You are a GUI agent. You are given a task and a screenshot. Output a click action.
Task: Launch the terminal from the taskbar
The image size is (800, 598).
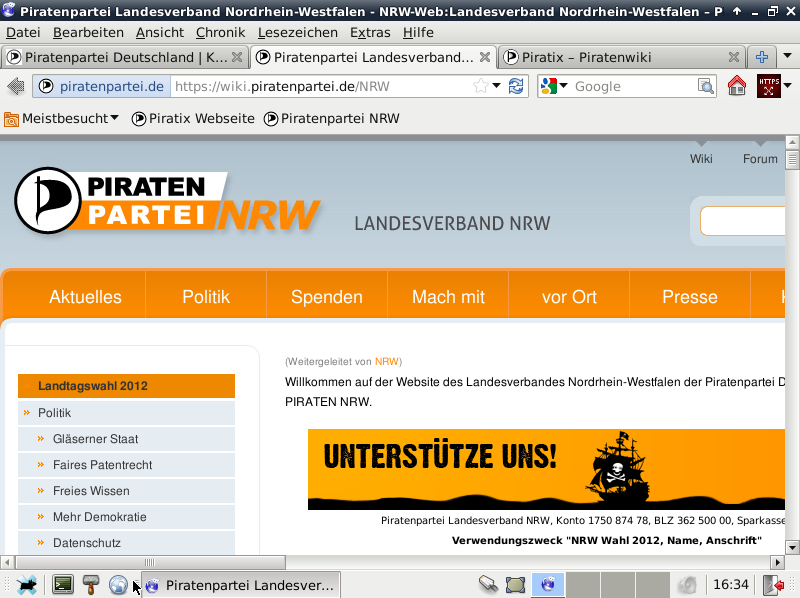pos(63,585)
